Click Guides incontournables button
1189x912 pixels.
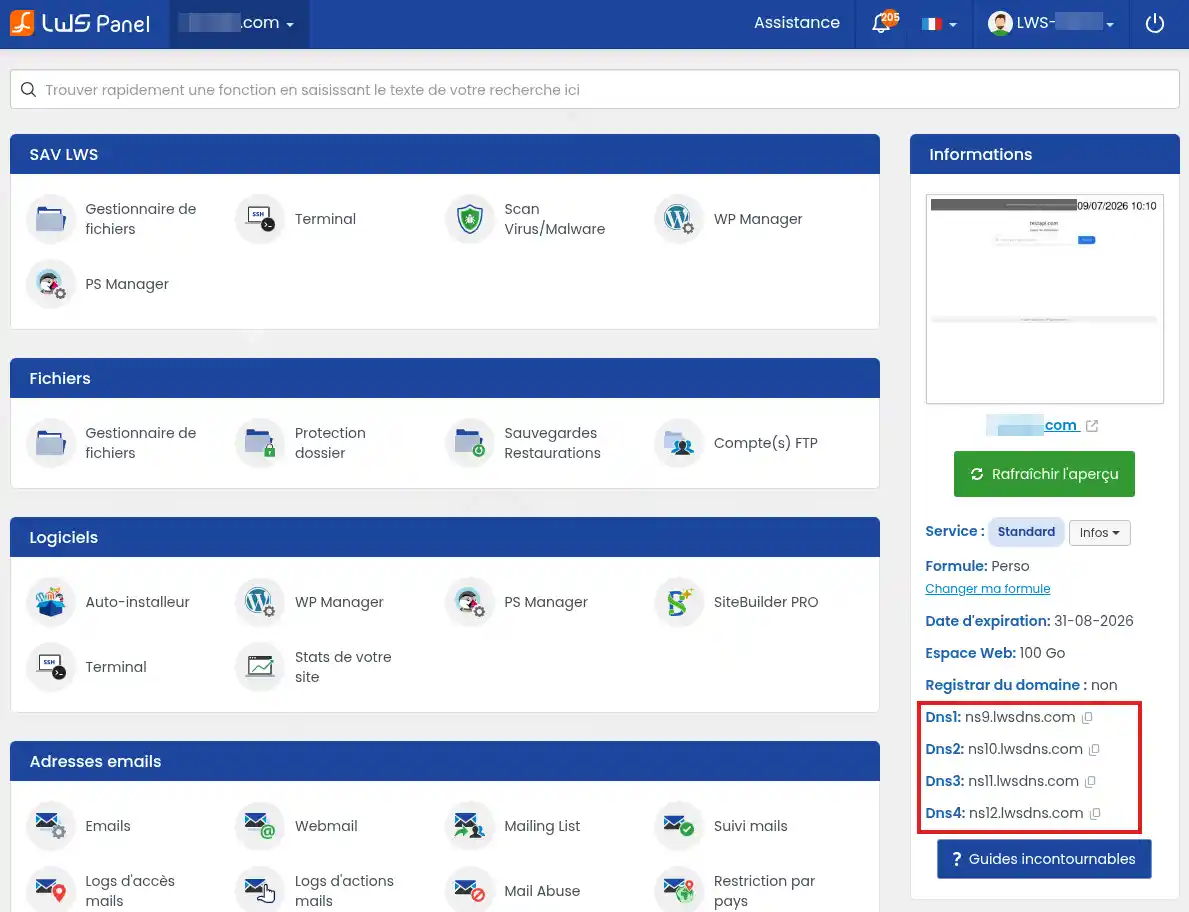1044,859
